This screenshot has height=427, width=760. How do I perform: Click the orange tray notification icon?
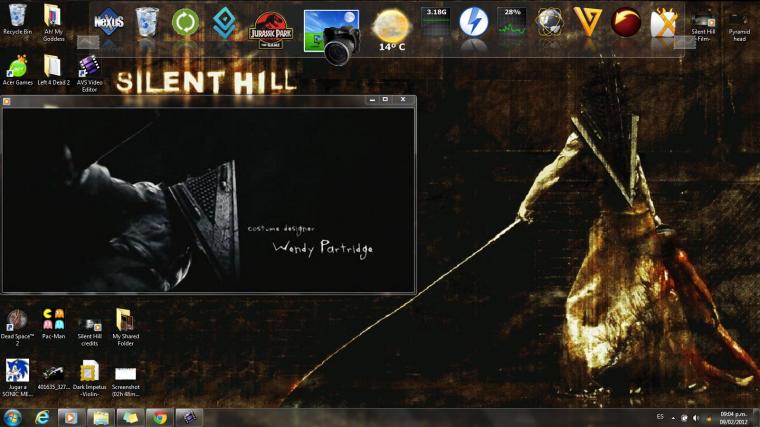click(709, 418)
